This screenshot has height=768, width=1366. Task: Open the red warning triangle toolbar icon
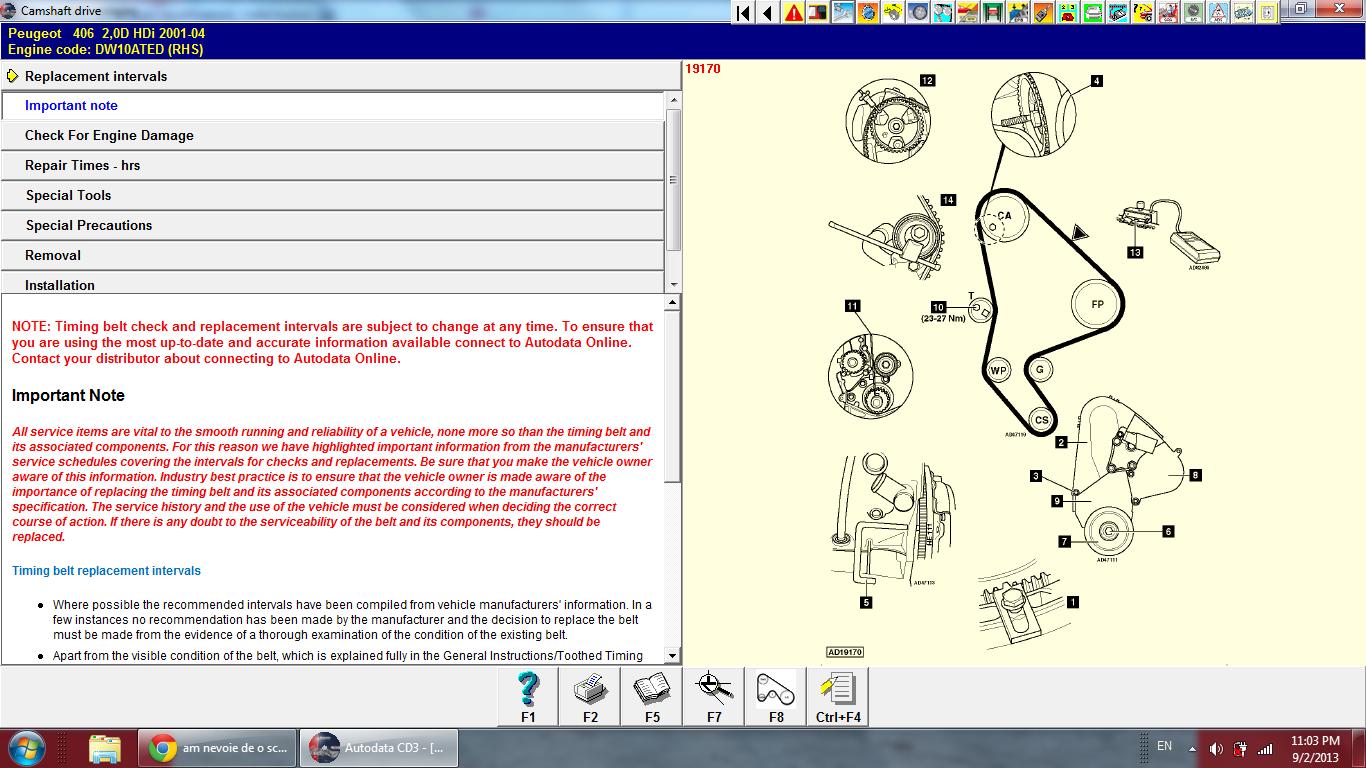click(793, 12)
